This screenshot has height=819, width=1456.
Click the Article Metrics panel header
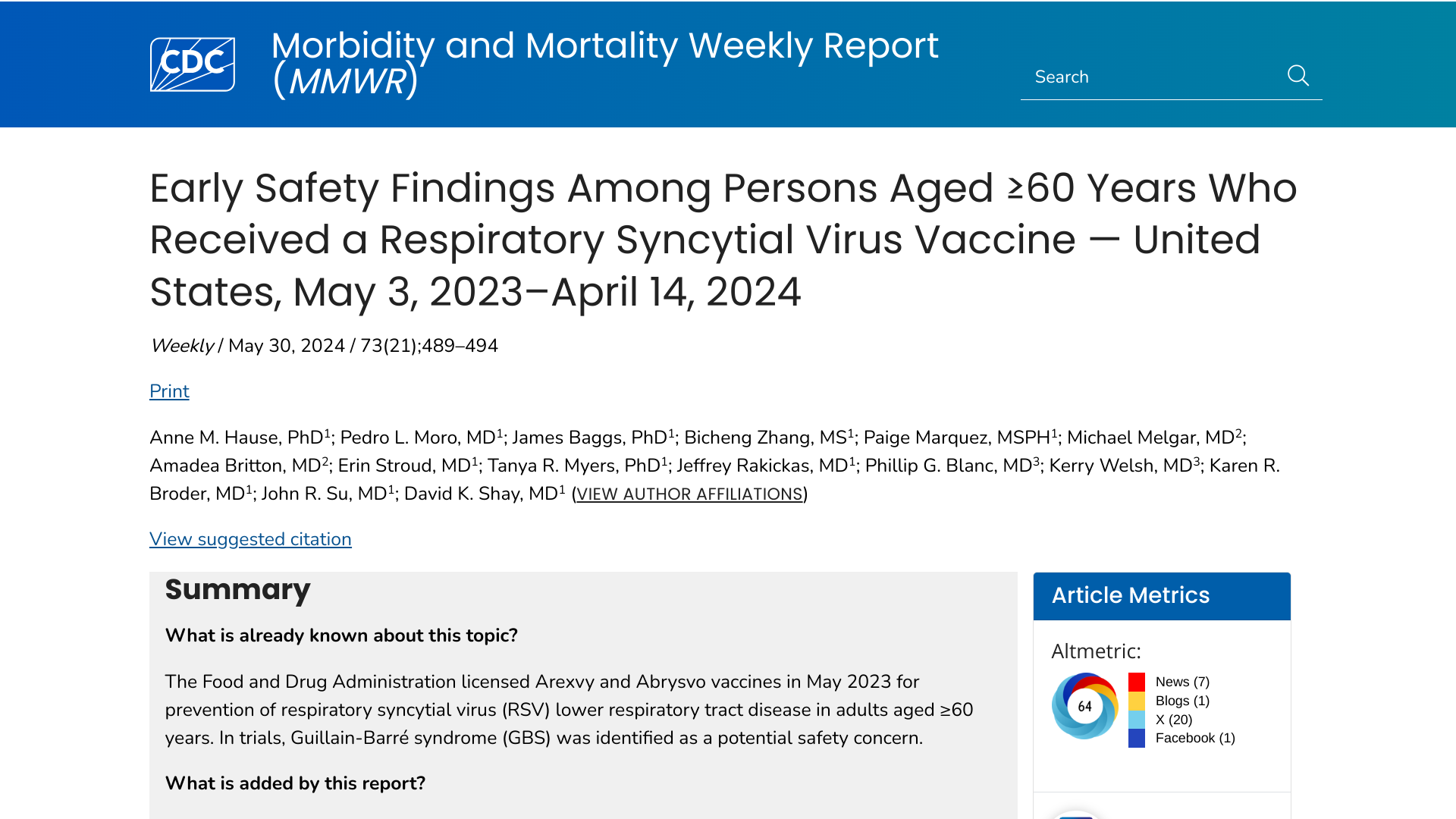click(1161, 596)
